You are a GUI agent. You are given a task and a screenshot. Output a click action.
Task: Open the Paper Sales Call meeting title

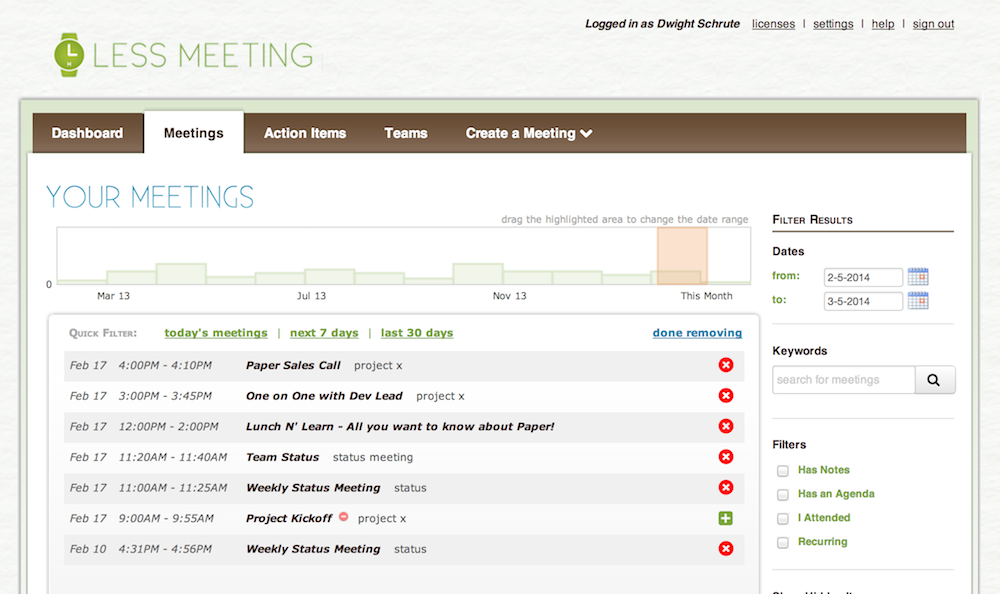(x=293, y=365)
